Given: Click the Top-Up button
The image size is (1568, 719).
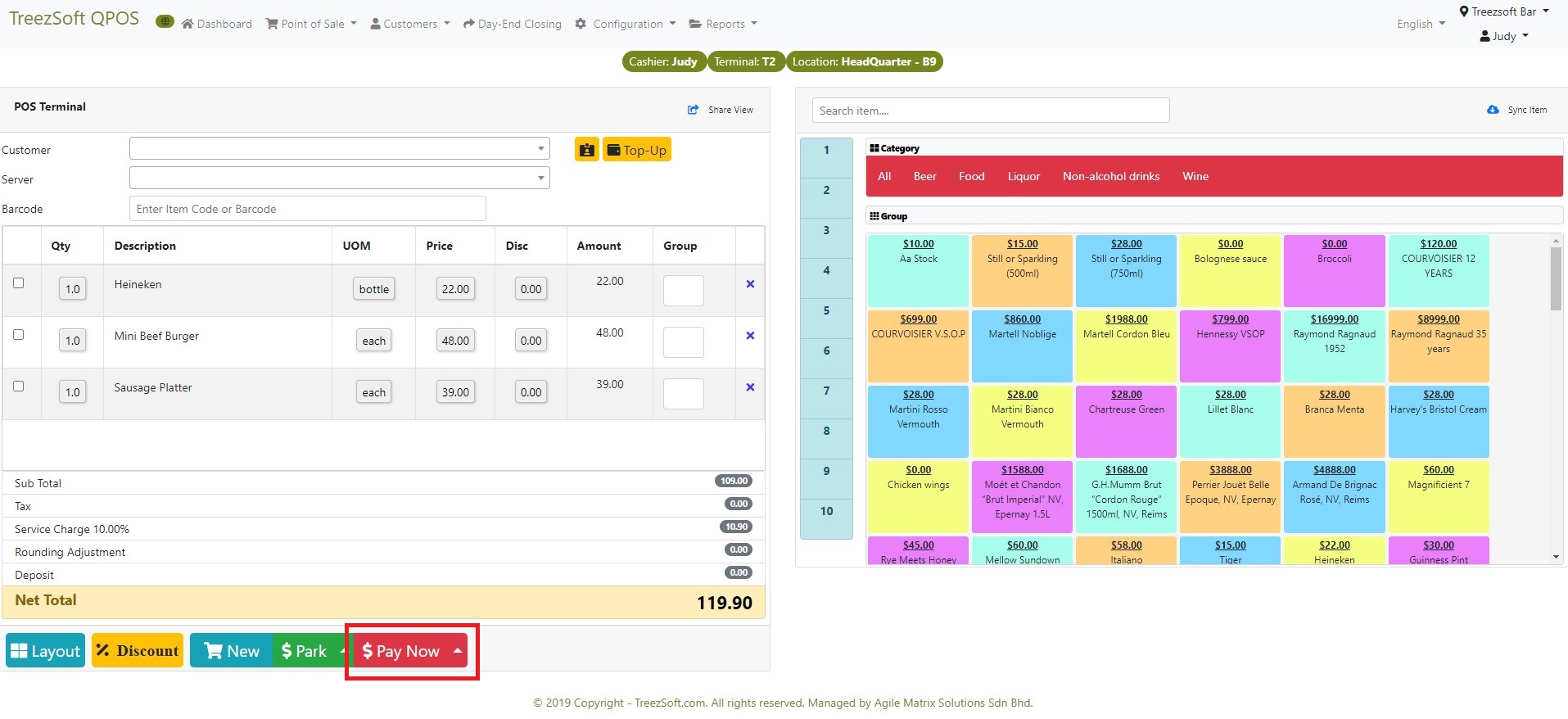Looking at the screenshot, I should 637,150.
